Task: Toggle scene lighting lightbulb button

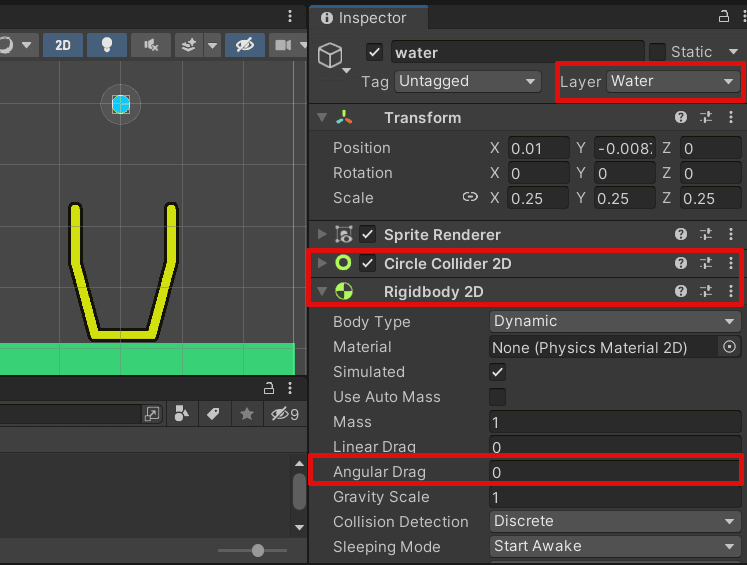Action: (x=107, y=45)
